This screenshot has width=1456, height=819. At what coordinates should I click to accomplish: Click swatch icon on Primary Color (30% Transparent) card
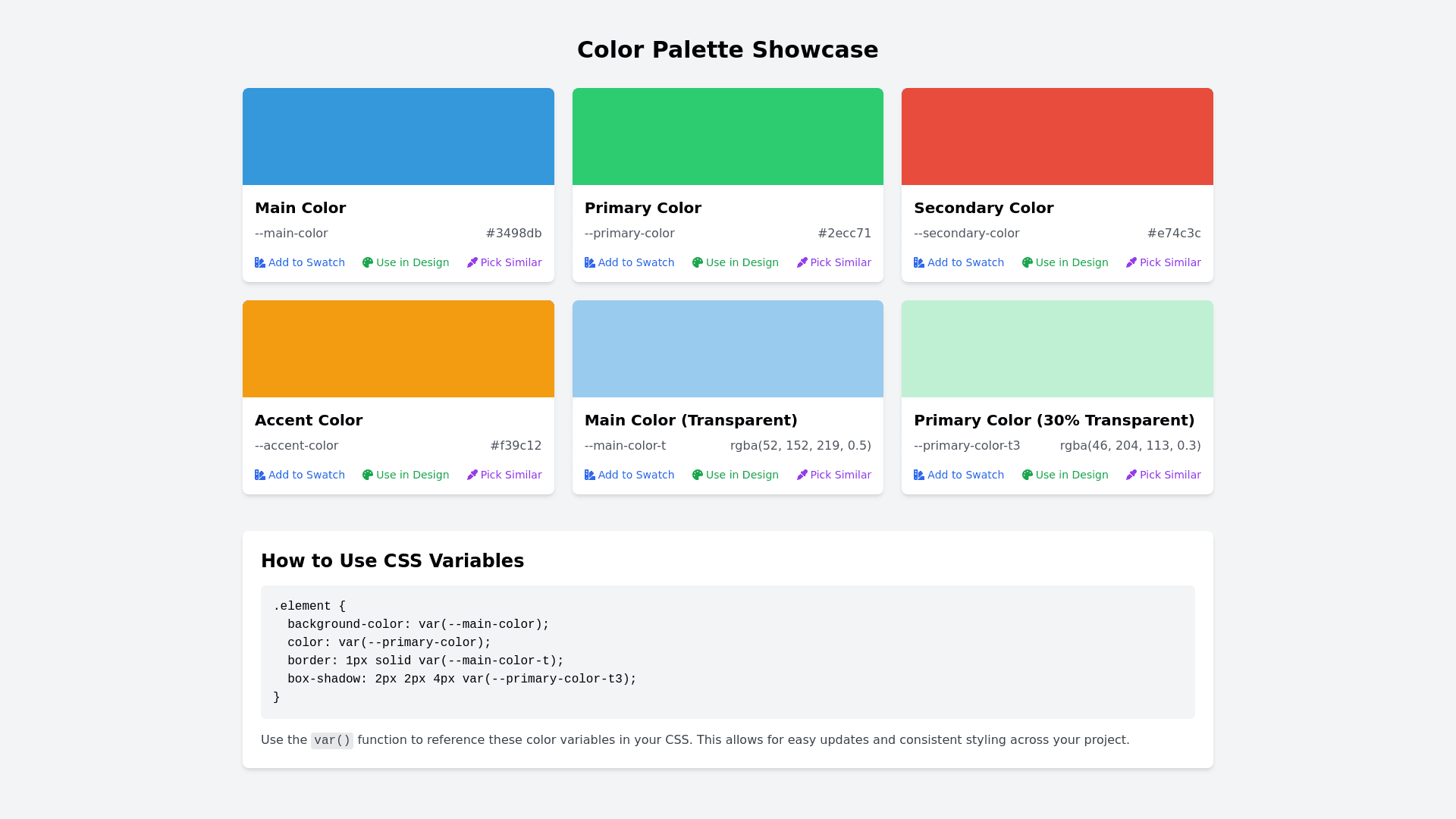[919, 475]
